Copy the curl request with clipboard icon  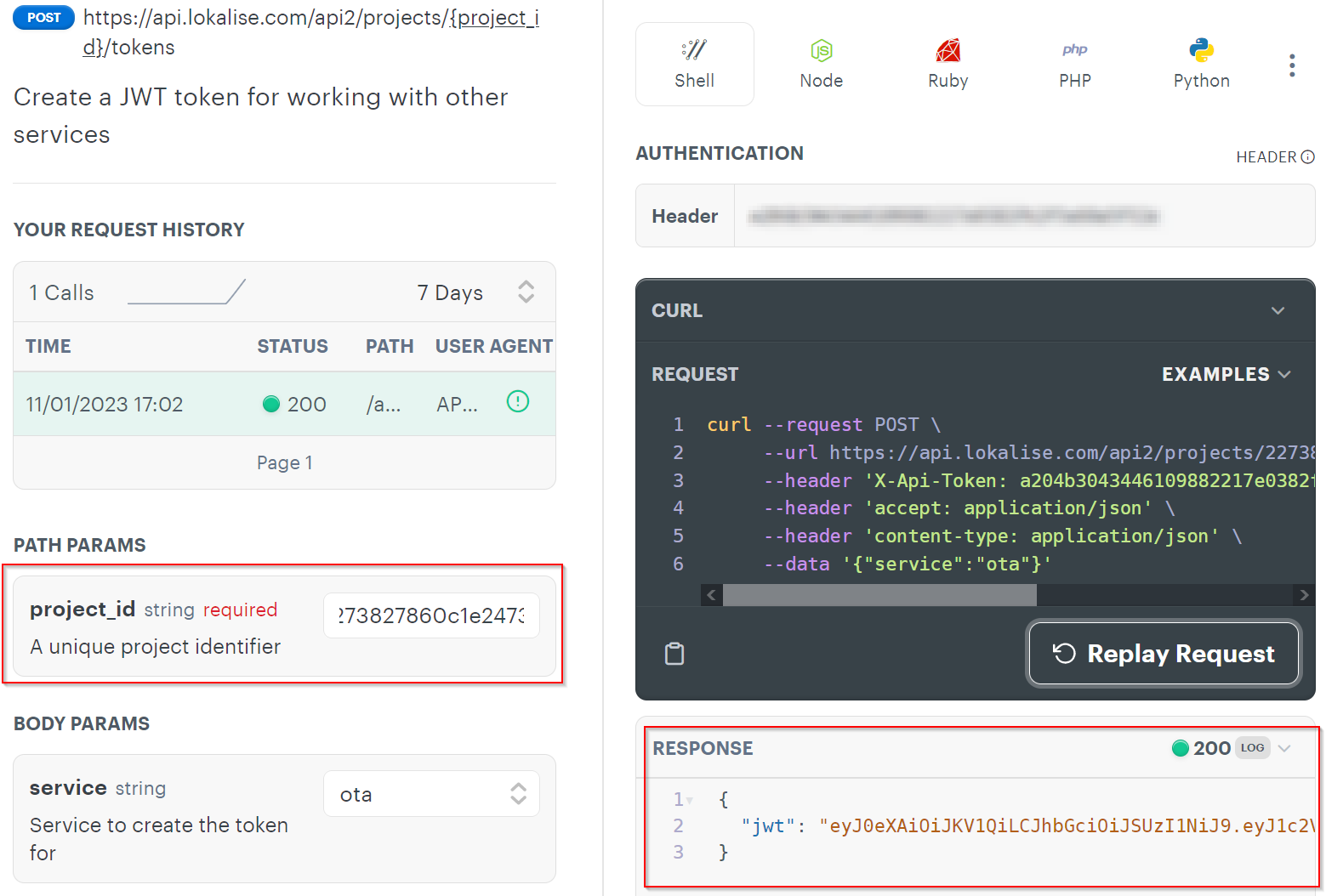[x=674, y=654]
